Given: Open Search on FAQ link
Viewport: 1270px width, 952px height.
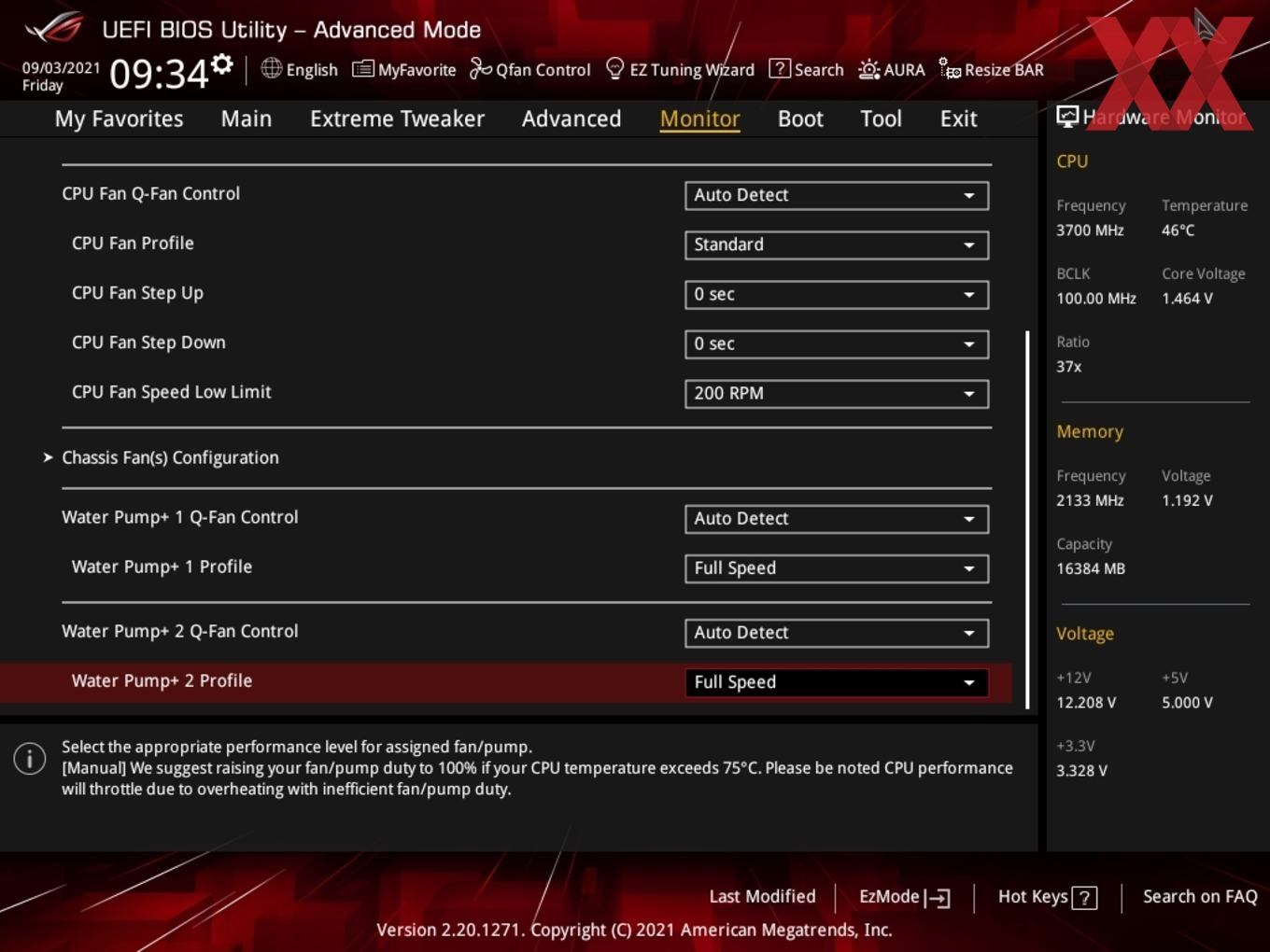Looking at the screenshot, I should pos(1200,896).
